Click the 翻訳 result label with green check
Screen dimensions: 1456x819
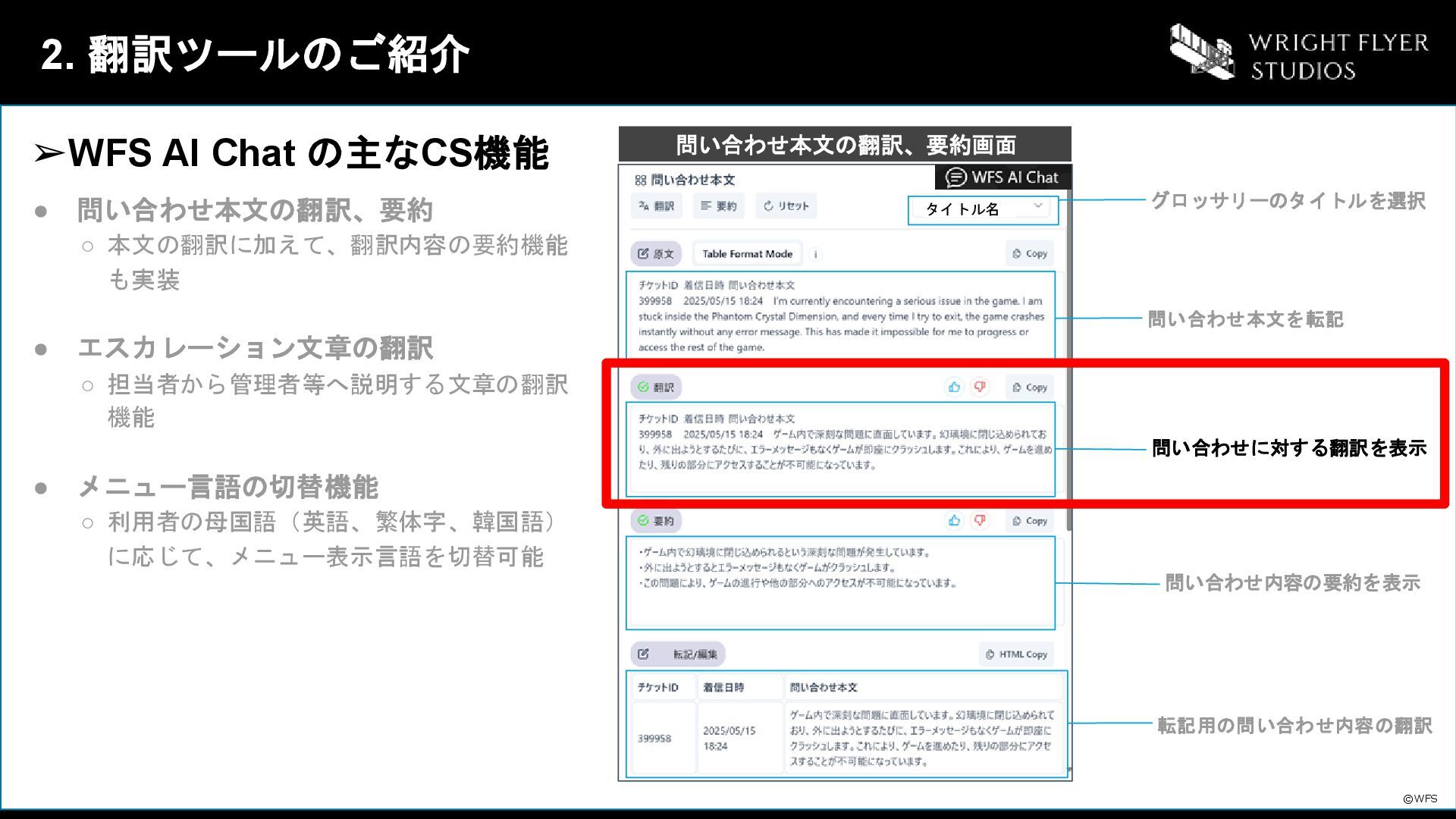coord(656,388)
